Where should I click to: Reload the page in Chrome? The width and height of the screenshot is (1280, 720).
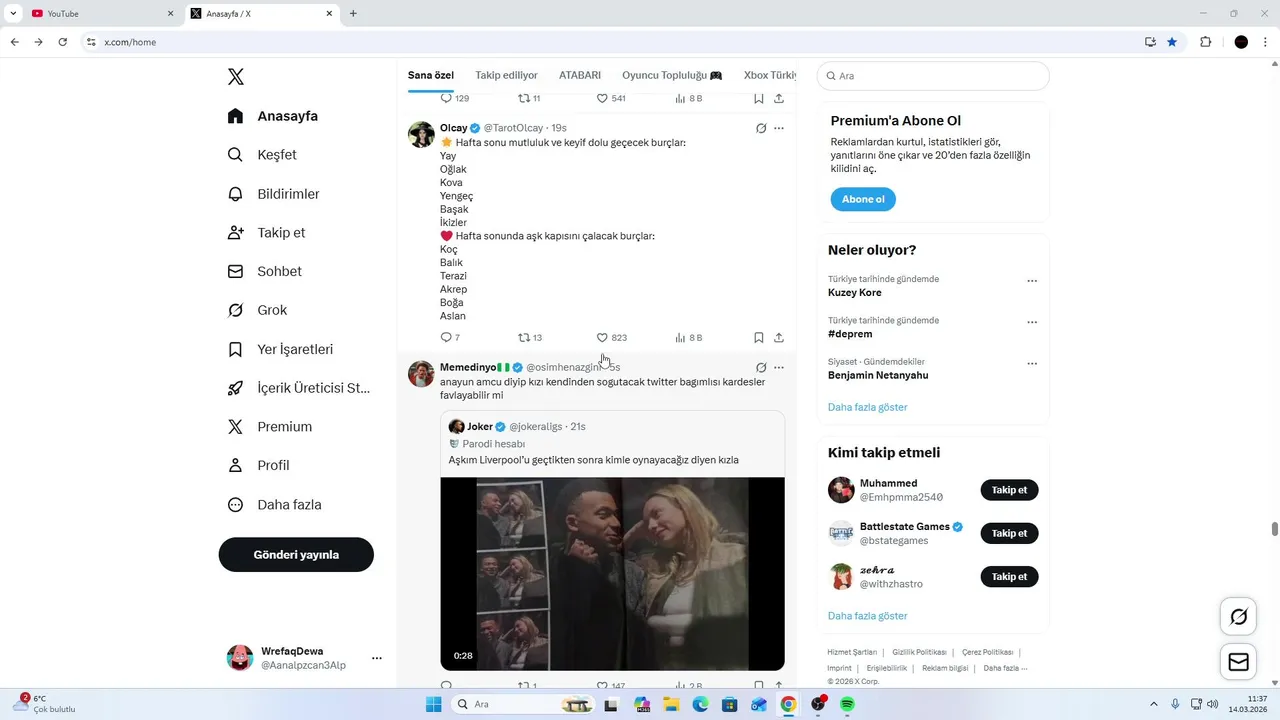(x=62, y=42)
